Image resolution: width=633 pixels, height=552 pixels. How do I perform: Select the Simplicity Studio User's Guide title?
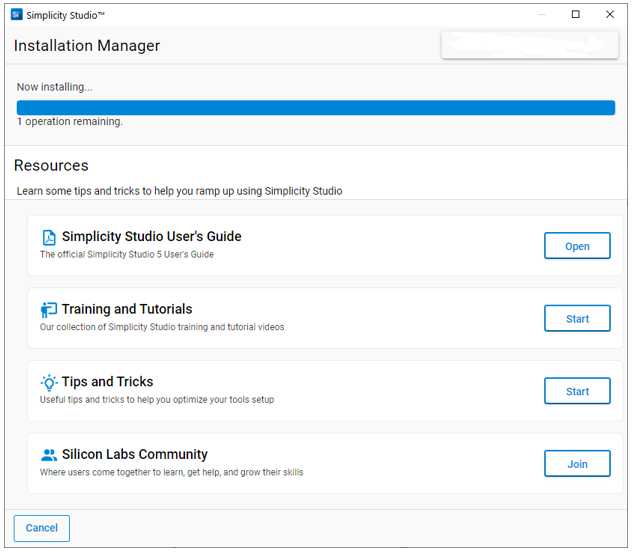tap(152, 237)
